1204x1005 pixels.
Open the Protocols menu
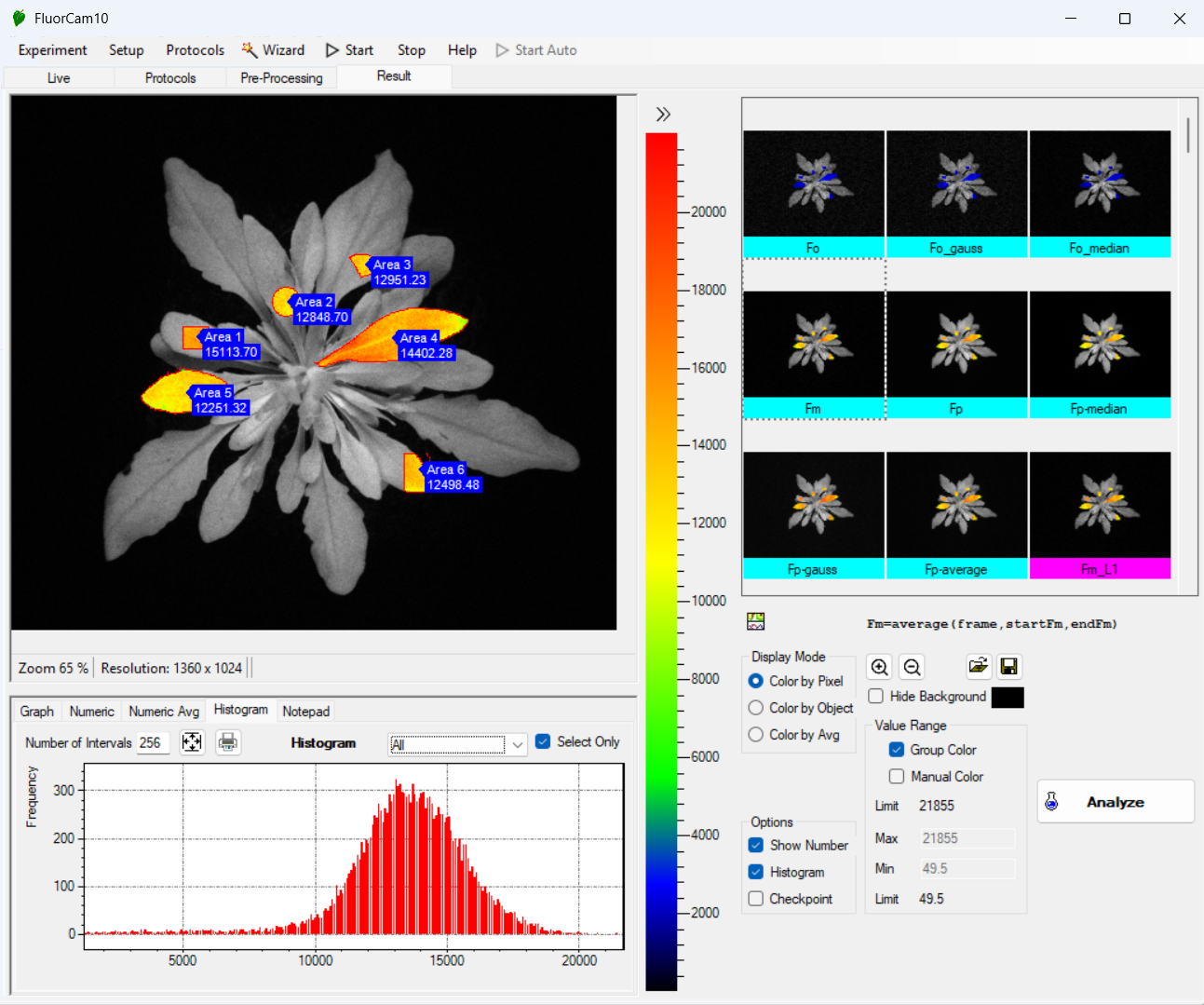pyautogui.click(x=195, y=50)
